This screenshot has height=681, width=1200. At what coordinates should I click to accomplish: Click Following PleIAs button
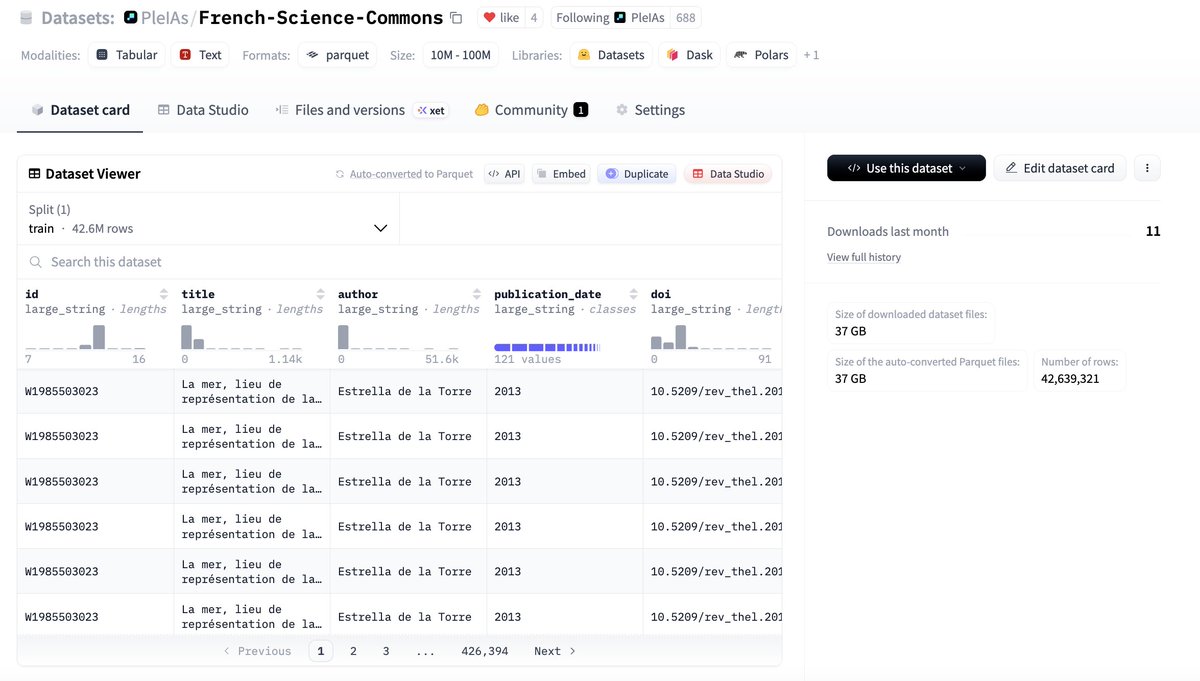tap(609, 18)
